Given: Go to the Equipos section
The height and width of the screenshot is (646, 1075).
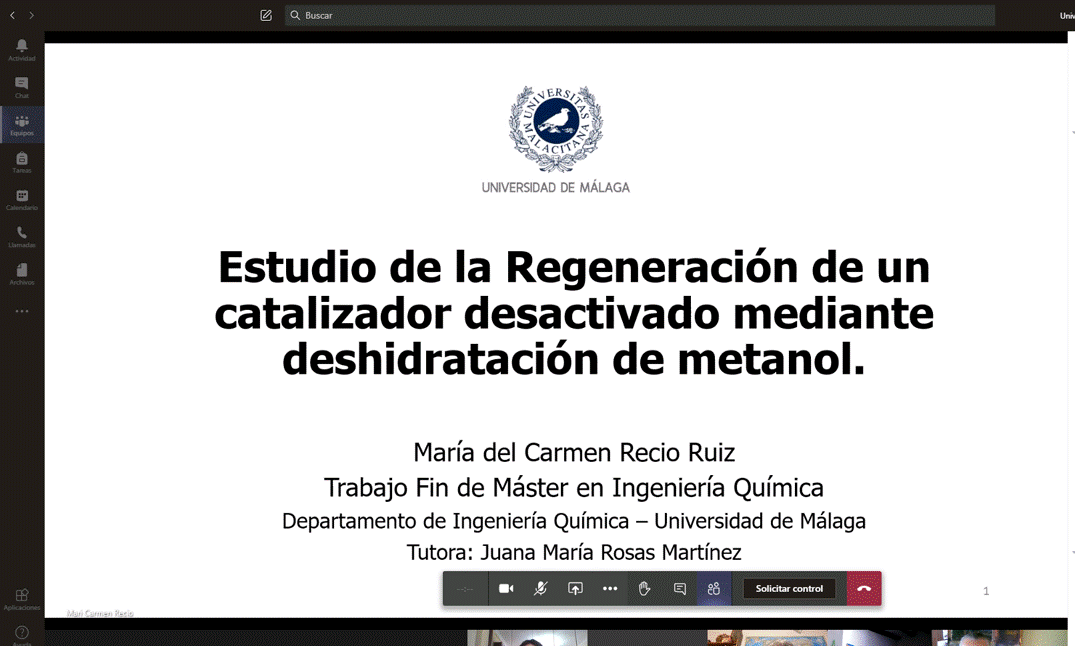Looking at the screenshot, I should 22,125.
